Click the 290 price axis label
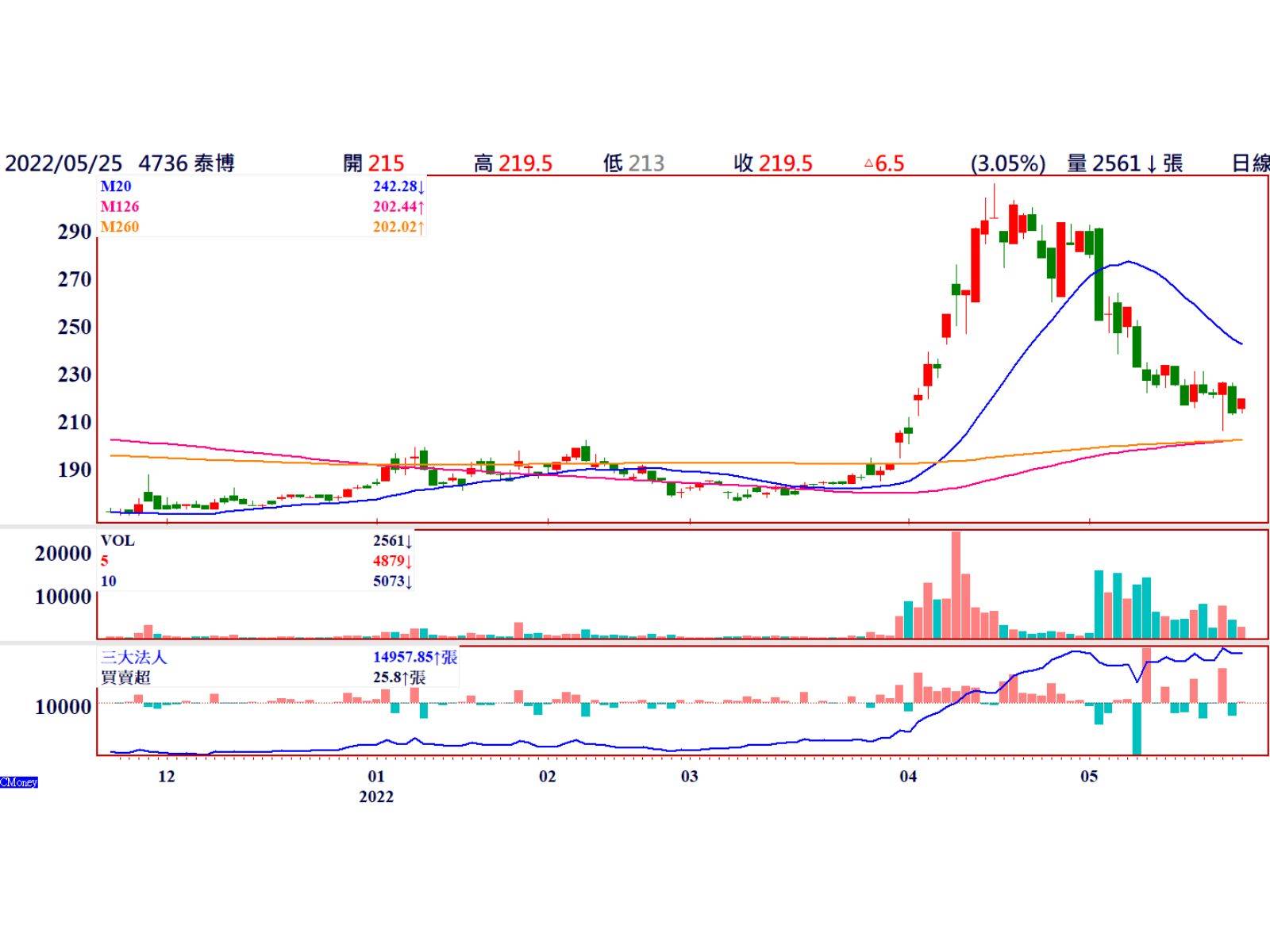Viewport: 1270px width, 952px height. pos(75,232)
